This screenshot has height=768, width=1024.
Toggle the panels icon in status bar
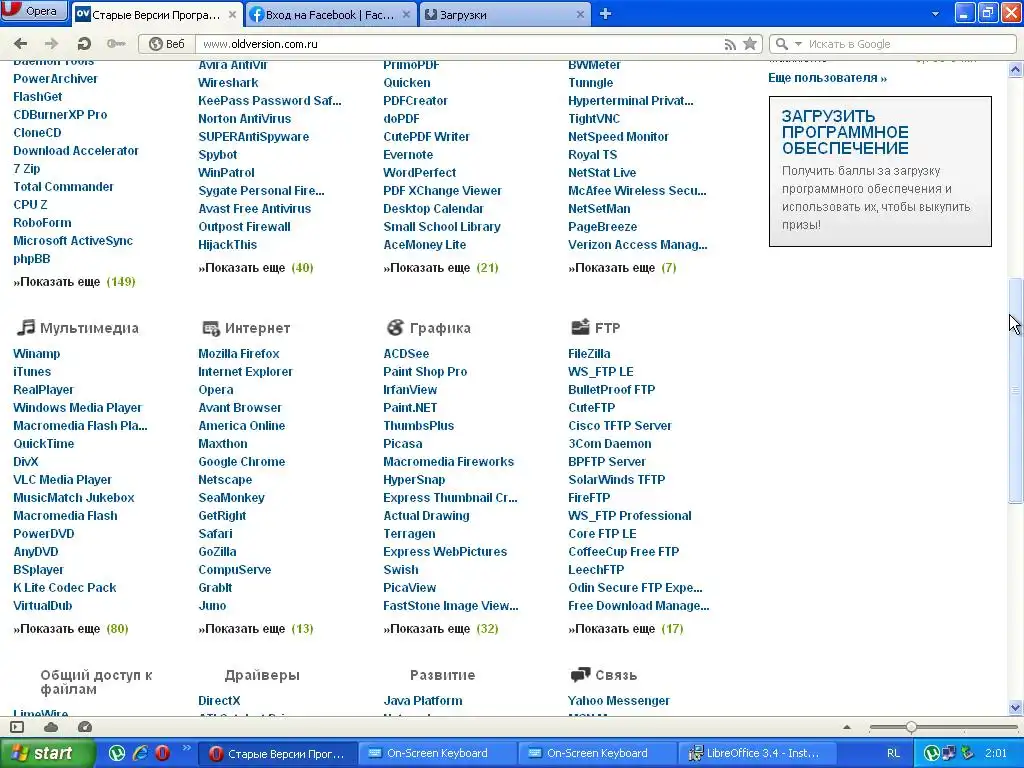(18, 727)
